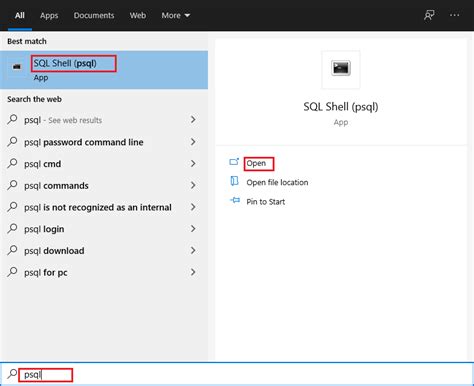Screen dimensions: 474x386
Task: Select the Web filter tab
Action: click(138, 15)
